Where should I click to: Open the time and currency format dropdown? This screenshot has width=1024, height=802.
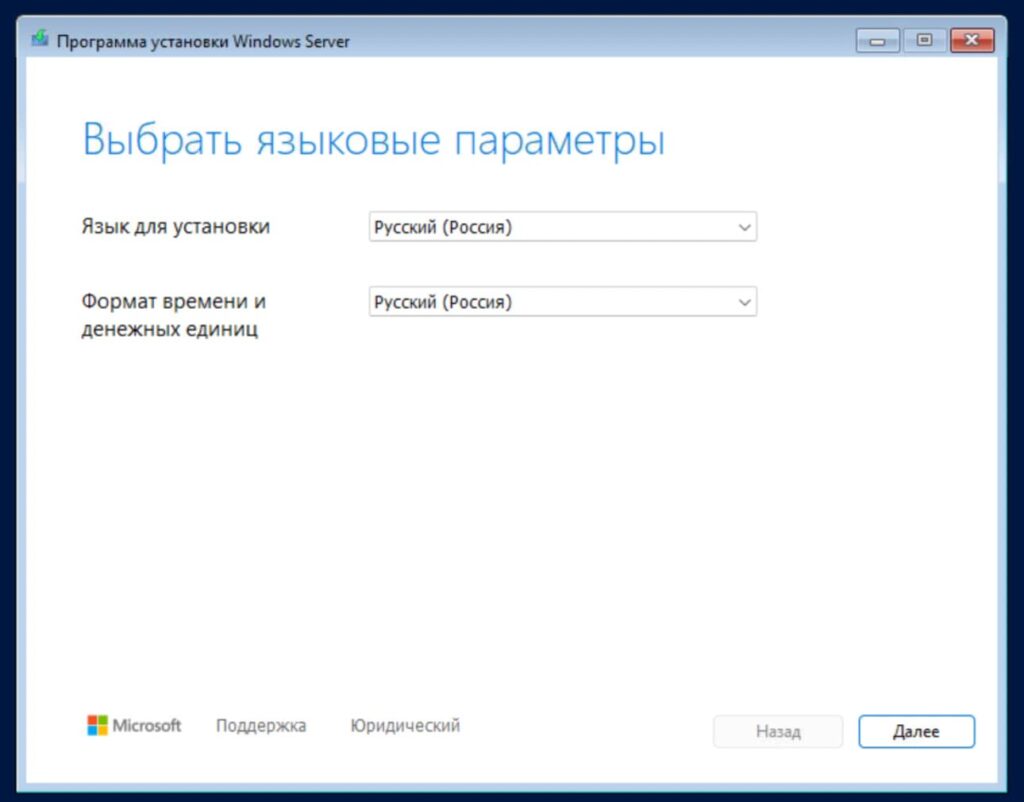pos(562,302)
